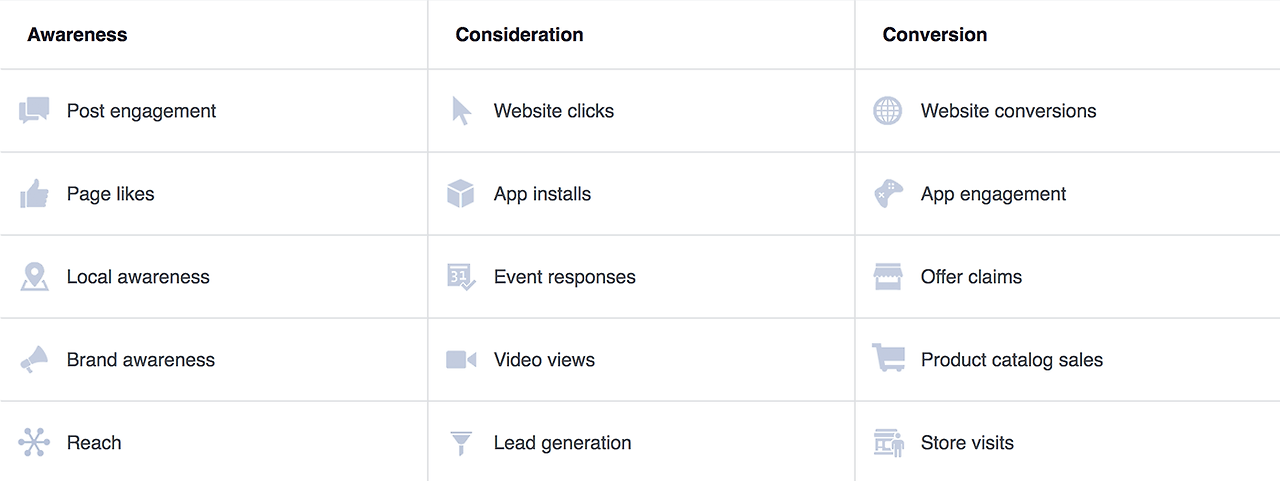Click the Post engagement speech bubbles icon
Image resolution: width=1280 pixels, height=481 pixels.
coord(34,111)
